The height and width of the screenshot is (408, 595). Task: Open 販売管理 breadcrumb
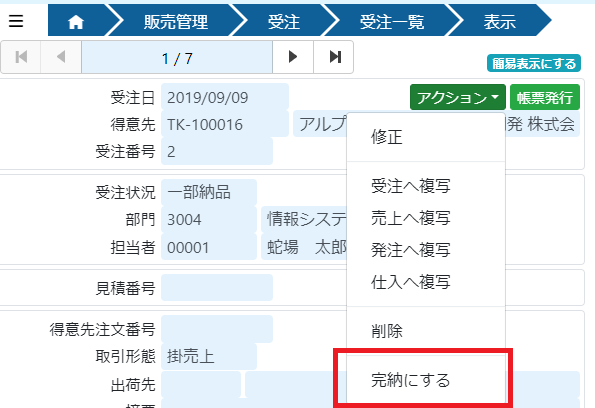click(x=176, y=22)
